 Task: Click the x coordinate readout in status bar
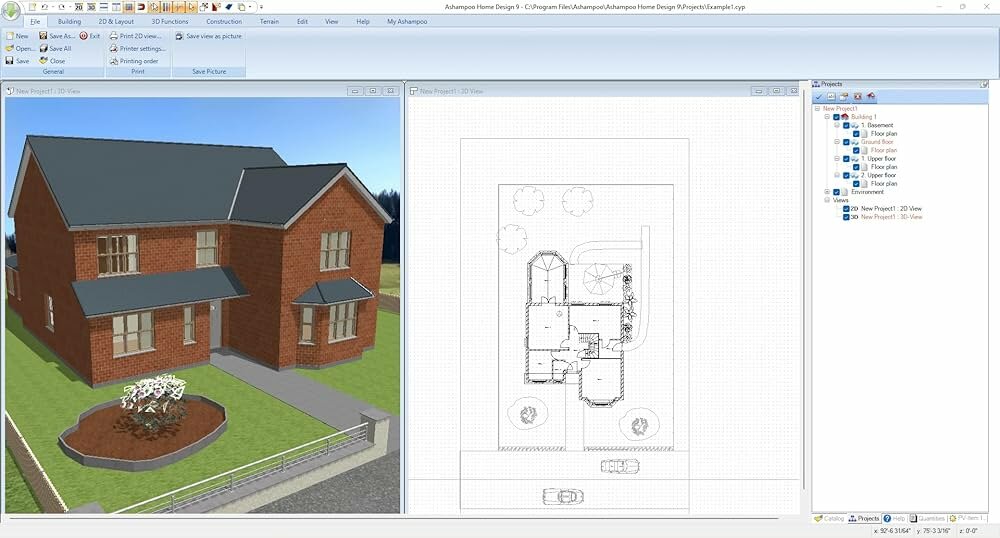pyautogui.click(x=893, y=530)
